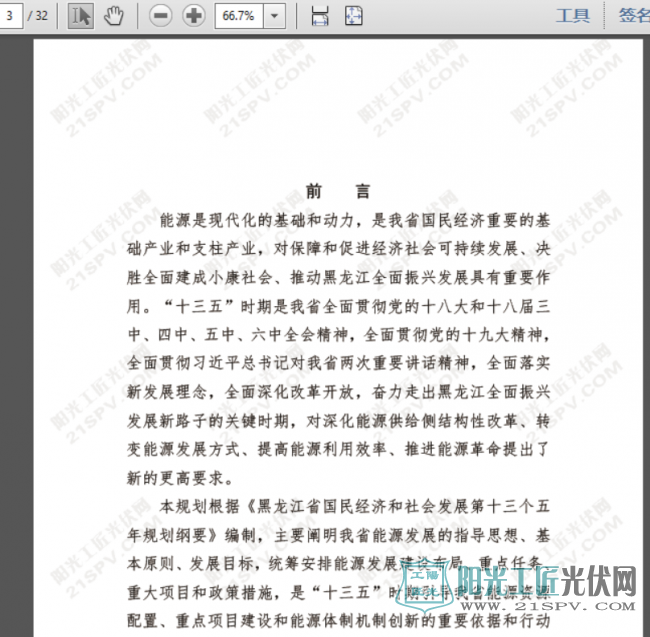Click the fit-width scrolling mode icon
This screenshot has width=650, height=637.
(x=320, y=15)
